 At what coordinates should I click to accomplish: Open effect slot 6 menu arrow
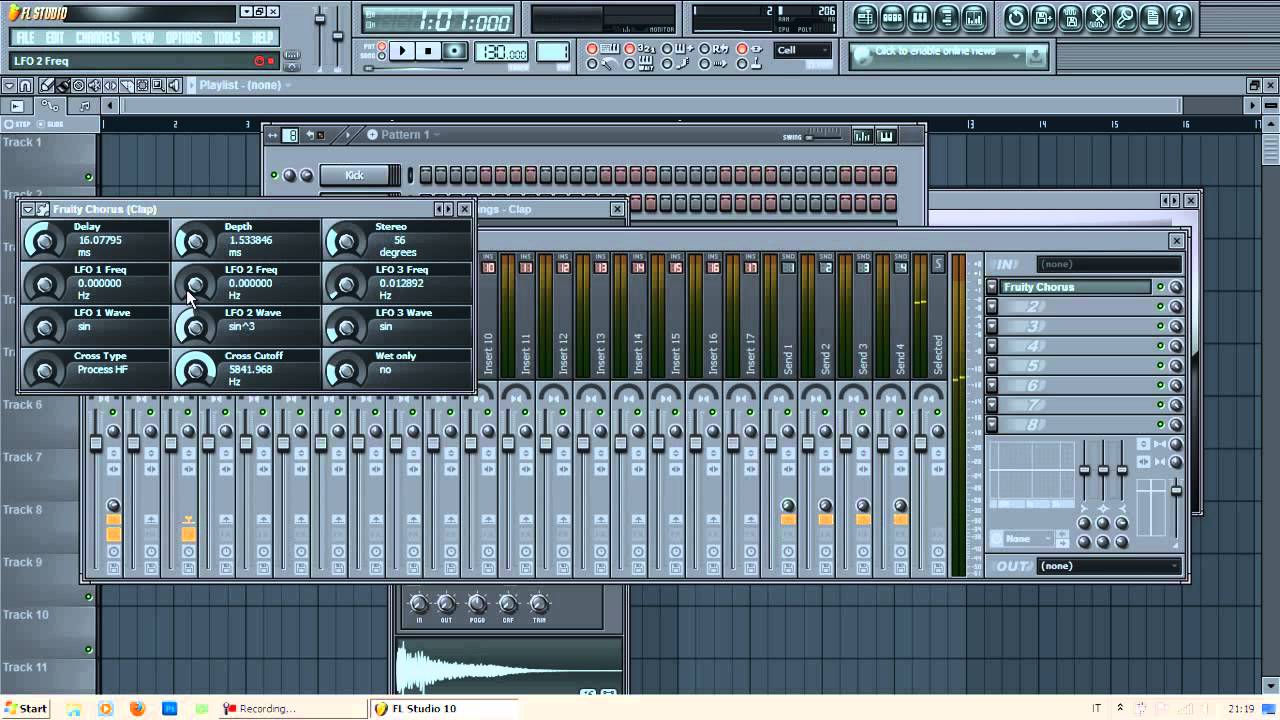(x=992, y=386)
